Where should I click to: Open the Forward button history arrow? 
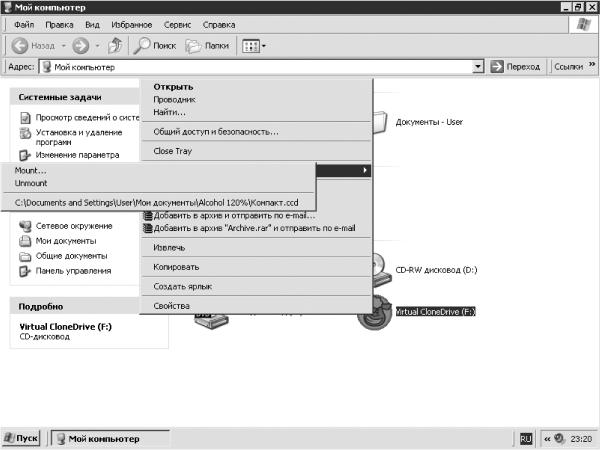(98, 46)
